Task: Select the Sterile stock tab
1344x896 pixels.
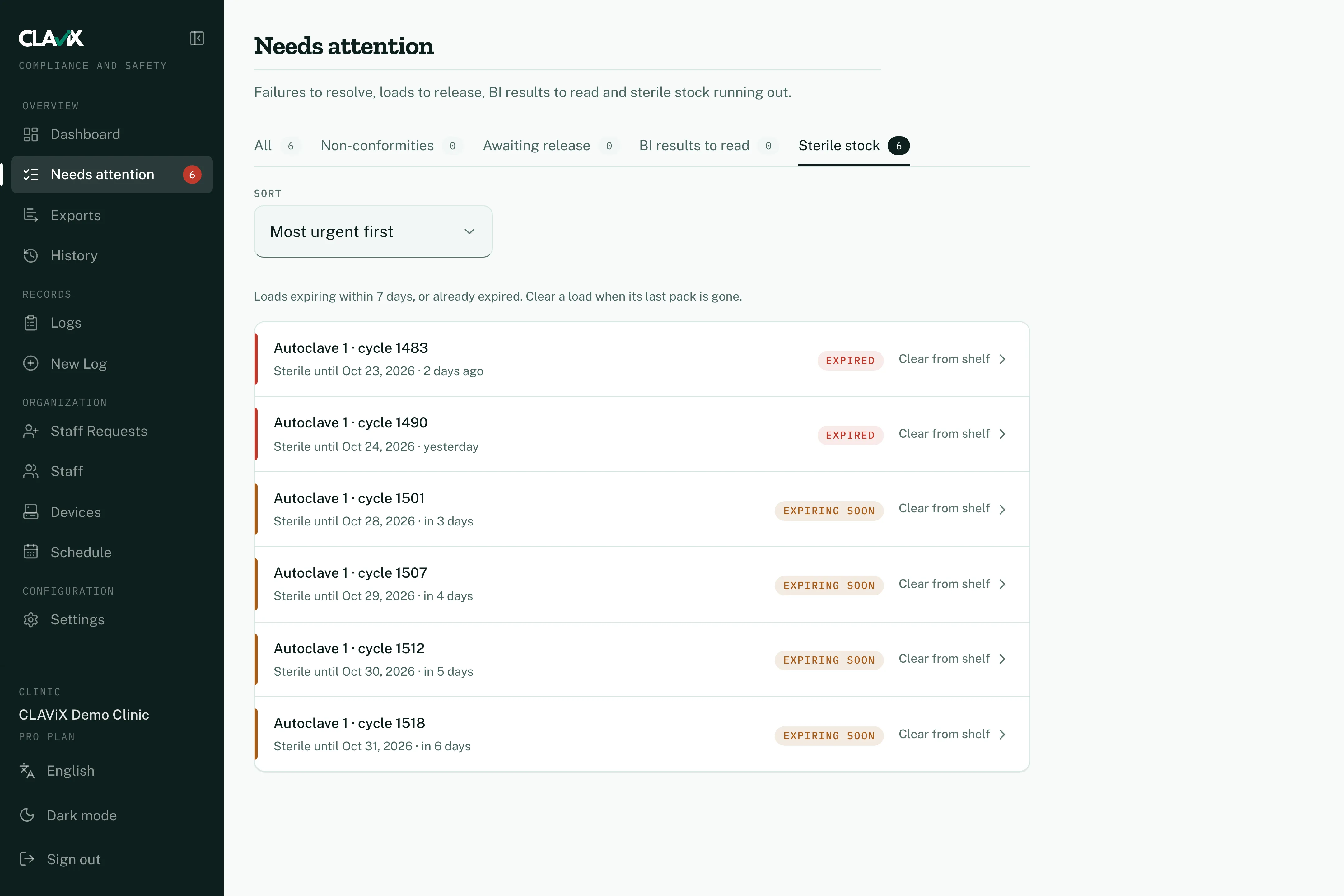Action: click(x=854, y=146)
